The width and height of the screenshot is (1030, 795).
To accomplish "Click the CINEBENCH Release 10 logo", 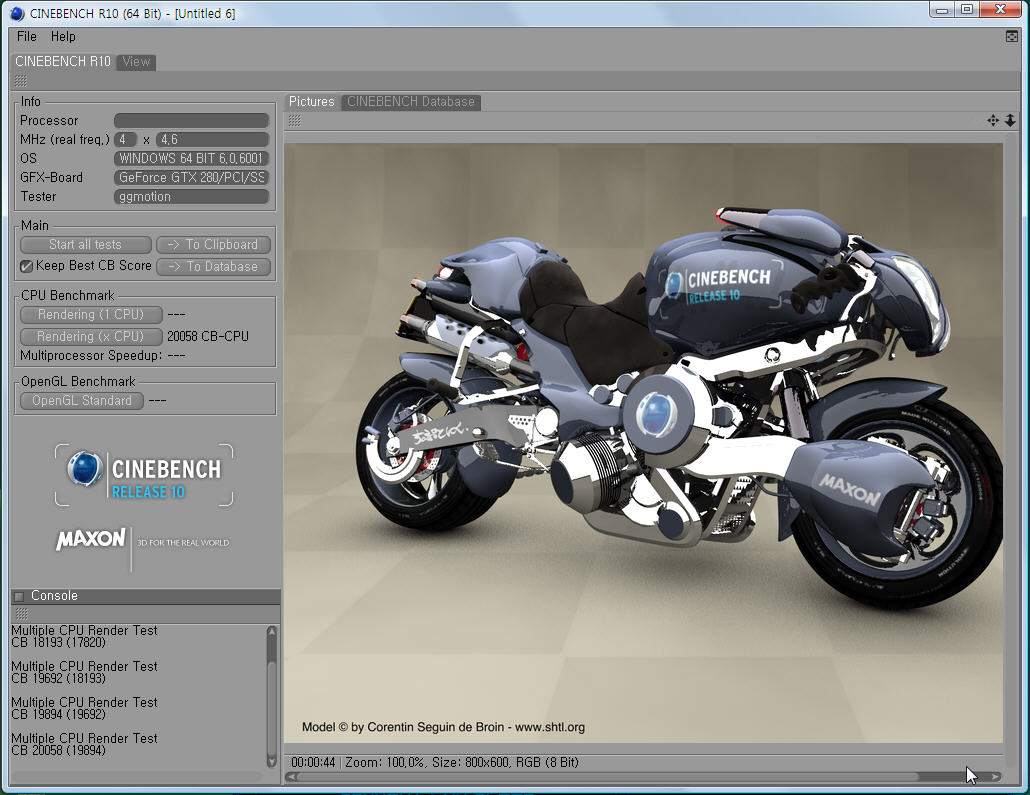I will 144,475.
